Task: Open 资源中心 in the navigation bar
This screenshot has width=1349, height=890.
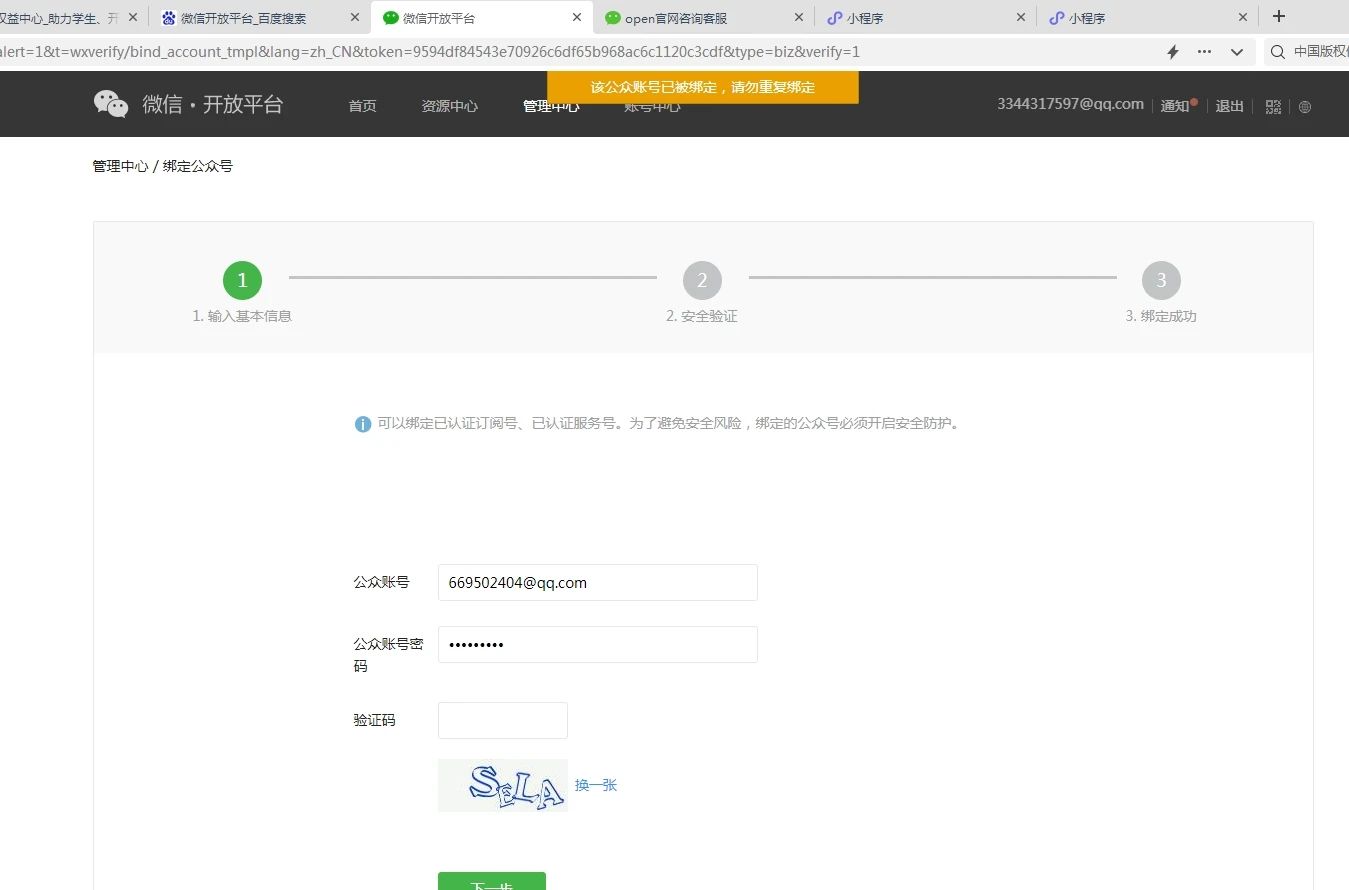Action: point(449,106)
